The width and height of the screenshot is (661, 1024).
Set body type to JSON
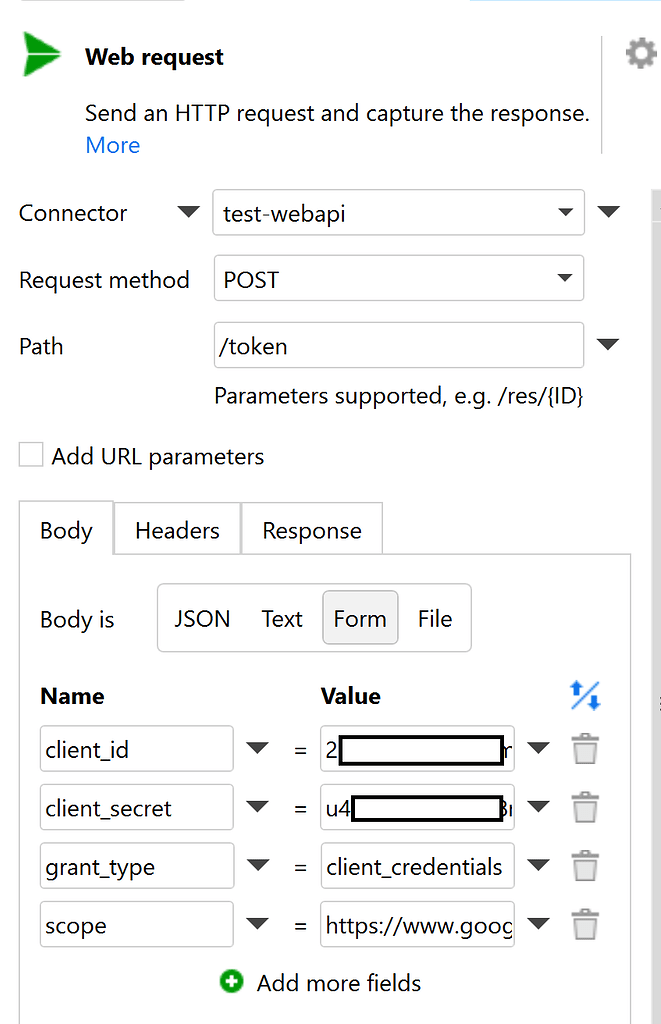tap(202, 619)
